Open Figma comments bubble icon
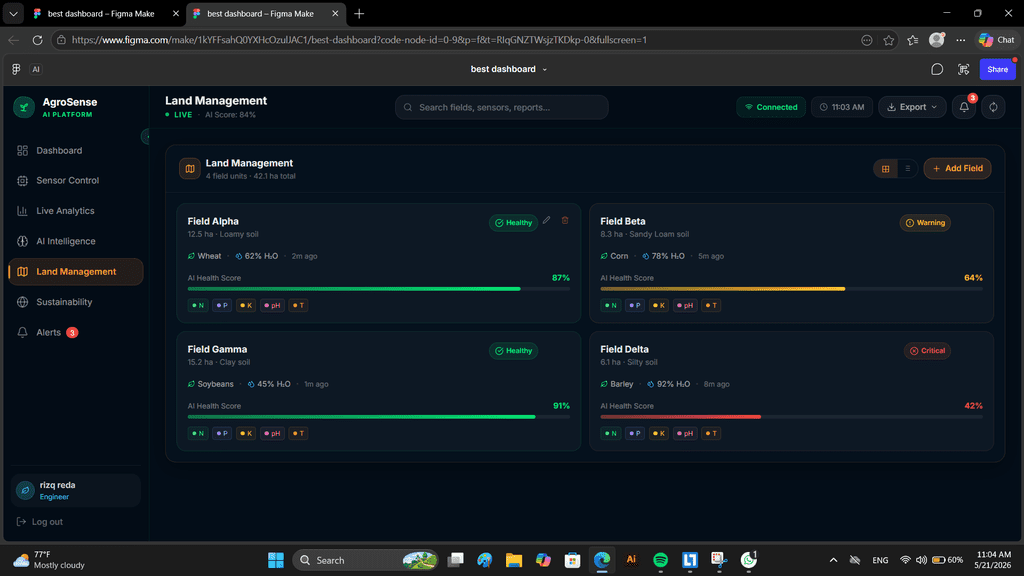Viewport: 1024px width, 576px height. (x=936, y=69)
